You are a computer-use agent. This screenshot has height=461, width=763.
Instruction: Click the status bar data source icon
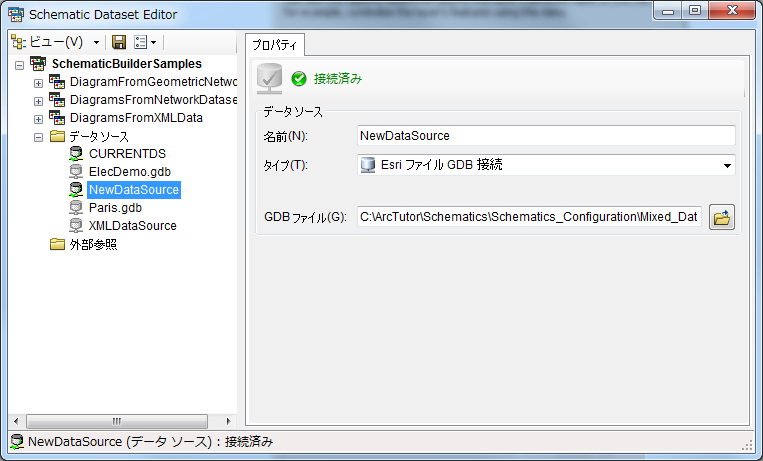17,442
